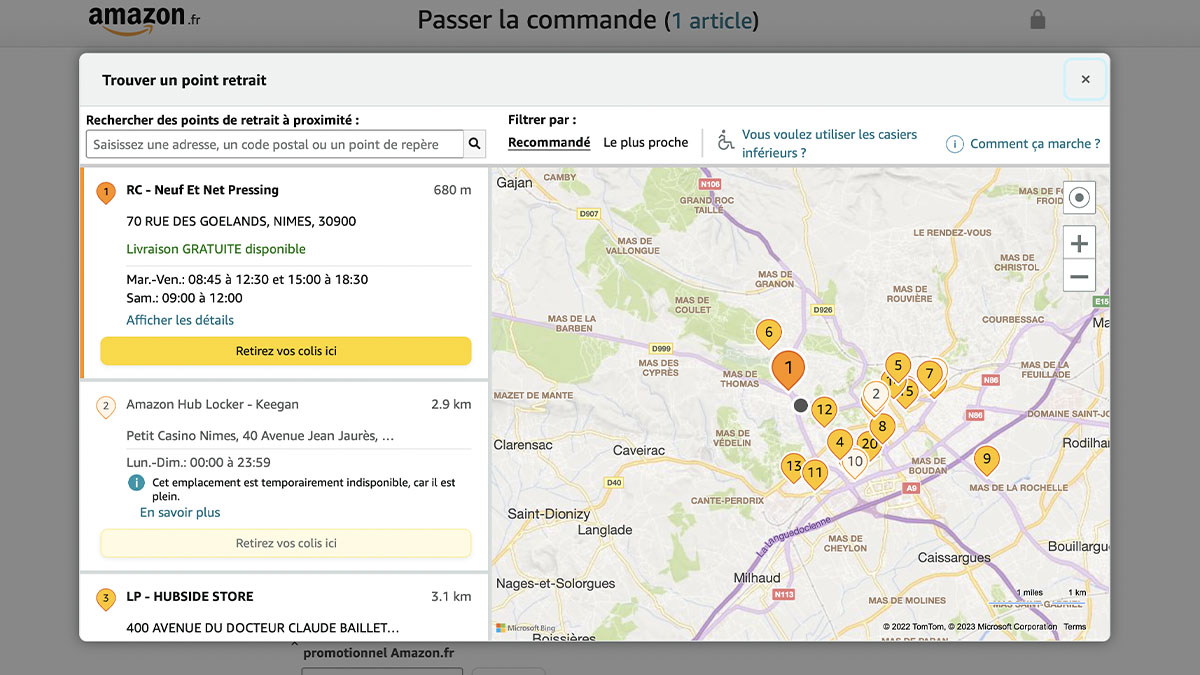The height and width of the screenshot is (675, 1200).
Task: Select map pin number 12
Action: (823, 409)
